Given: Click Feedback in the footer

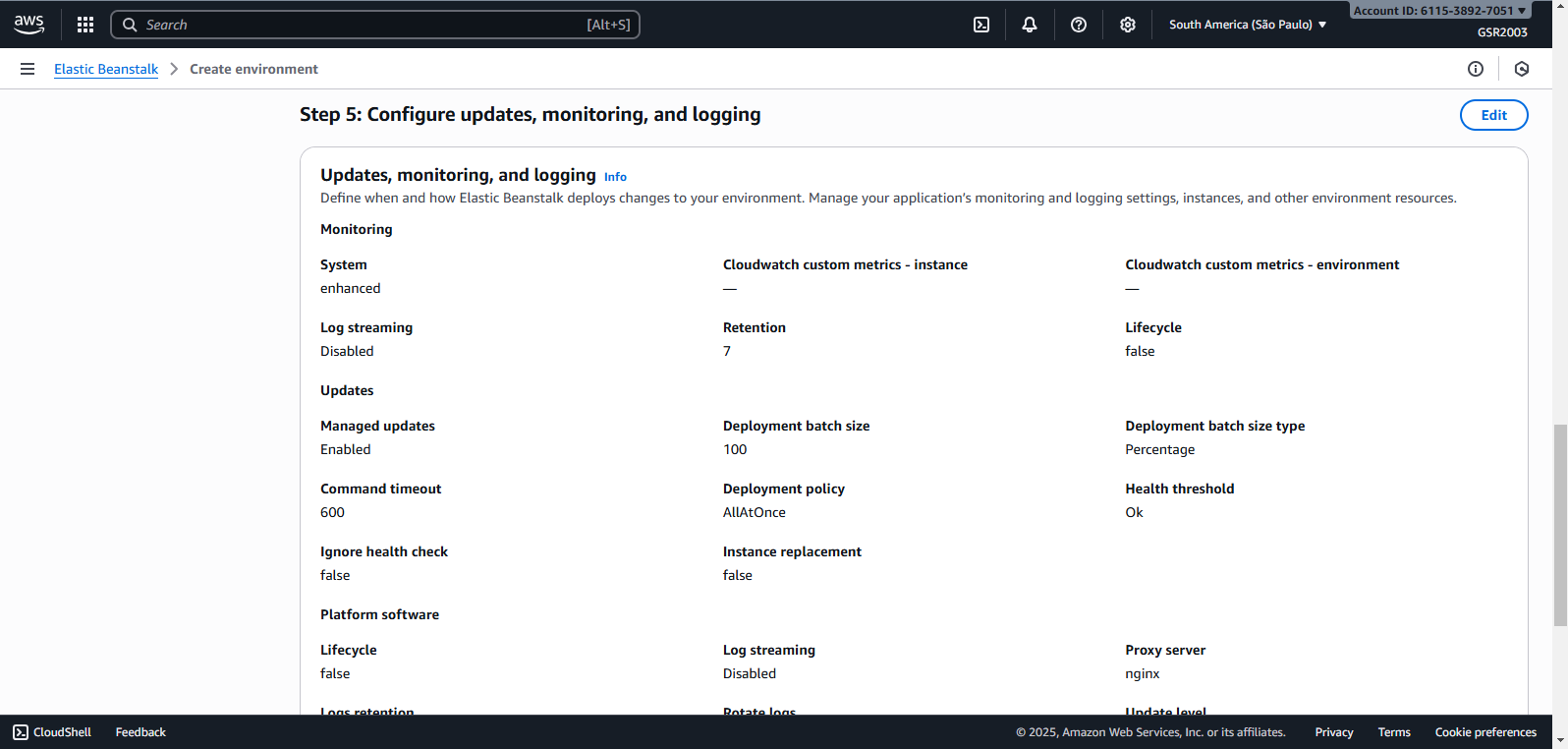Looking at the screenshot, I should pyautogui.click(x=140, y=732).
